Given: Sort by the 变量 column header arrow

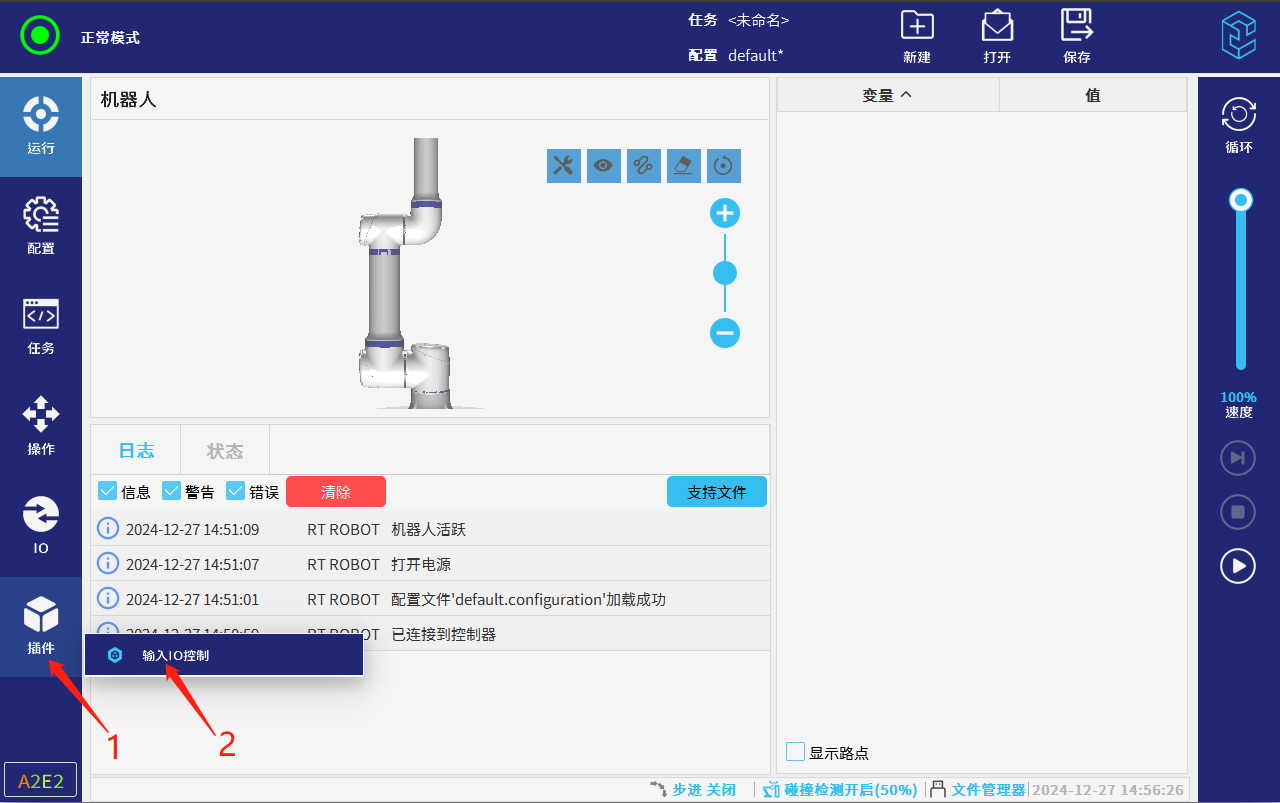Looking at the screenshot, I should [906, 95].
